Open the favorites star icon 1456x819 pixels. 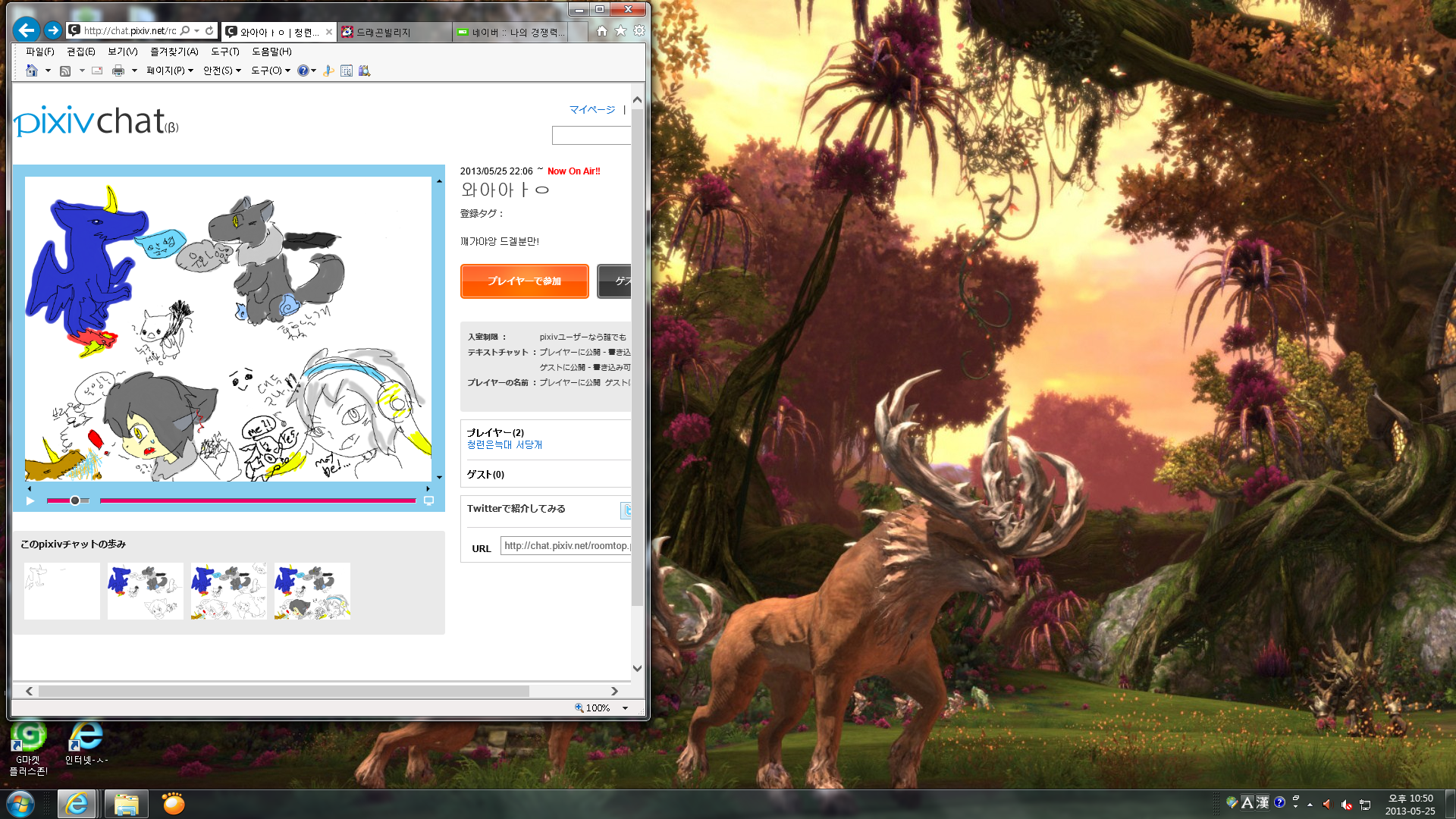(x=620, y=31)
